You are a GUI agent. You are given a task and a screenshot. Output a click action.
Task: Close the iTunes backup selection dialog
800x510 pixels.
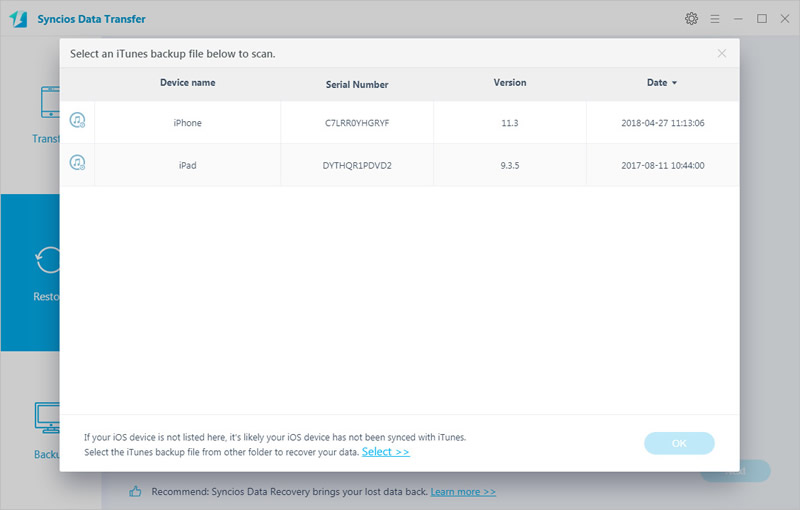(721, 54)
